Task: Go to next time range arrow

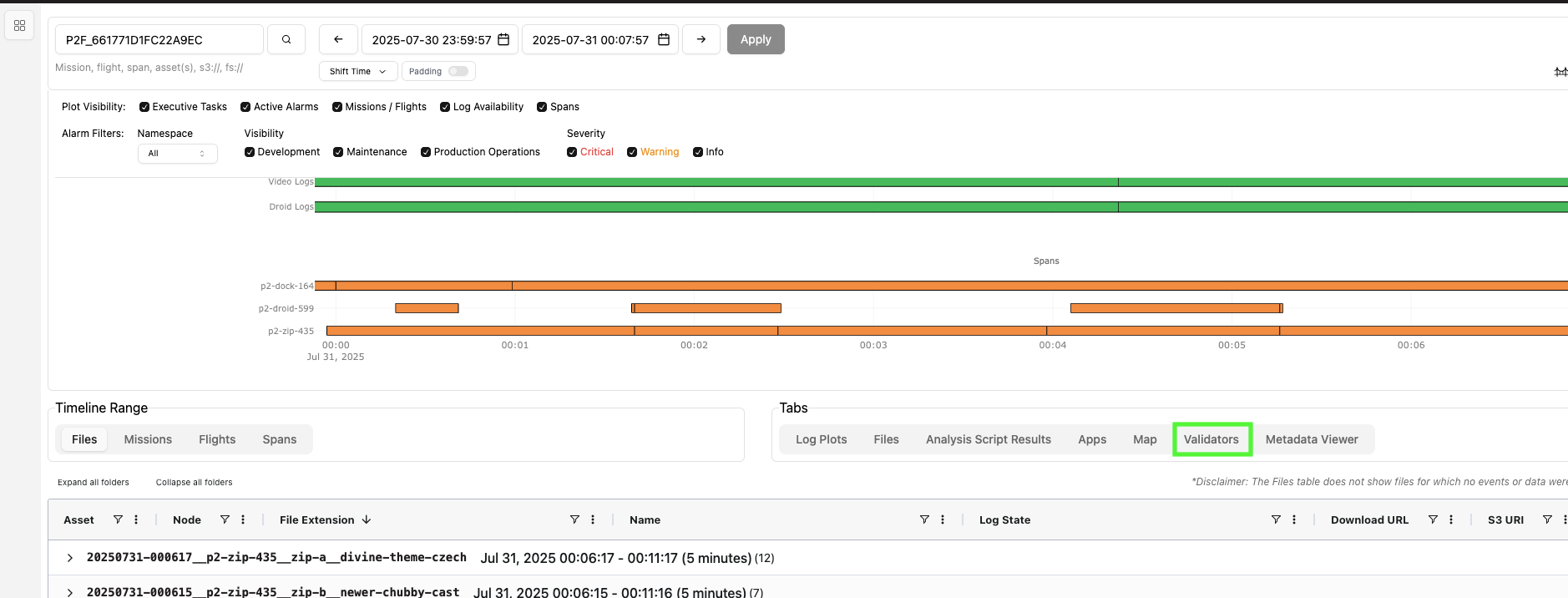Action: point(701,39)
